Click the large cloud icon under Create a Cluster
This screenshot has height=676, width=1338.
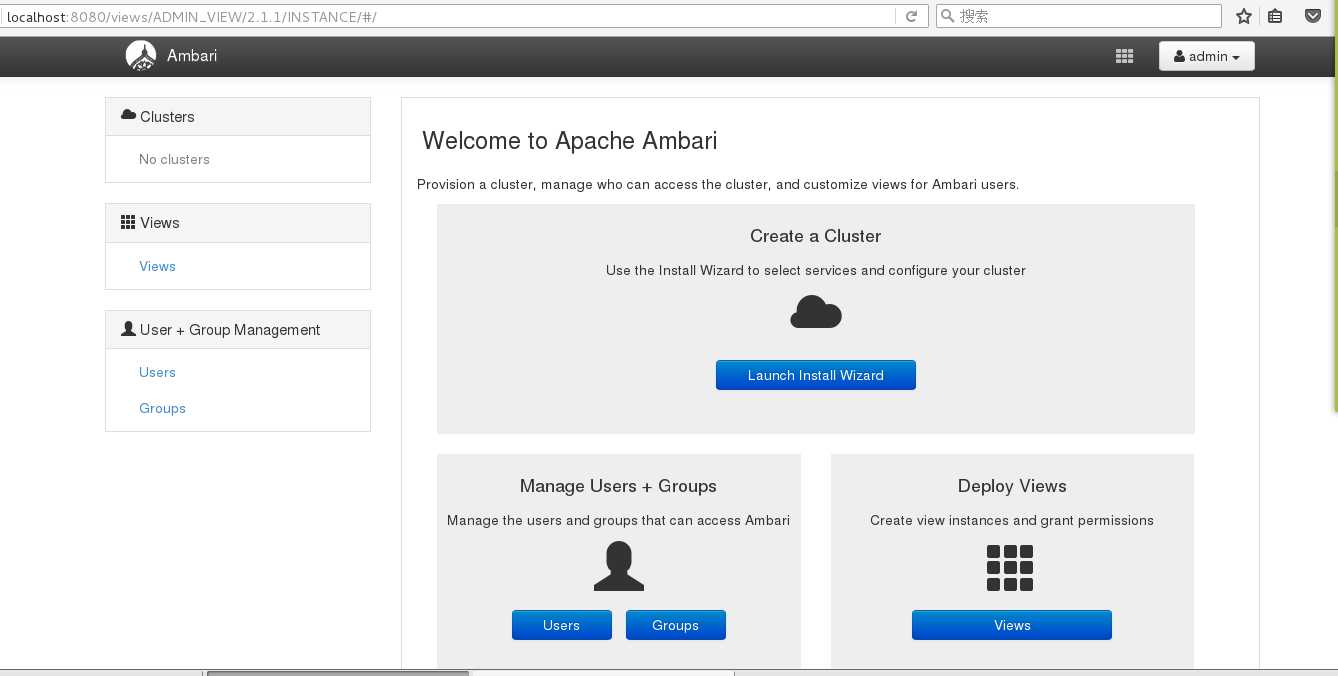[x=816, y=313]
